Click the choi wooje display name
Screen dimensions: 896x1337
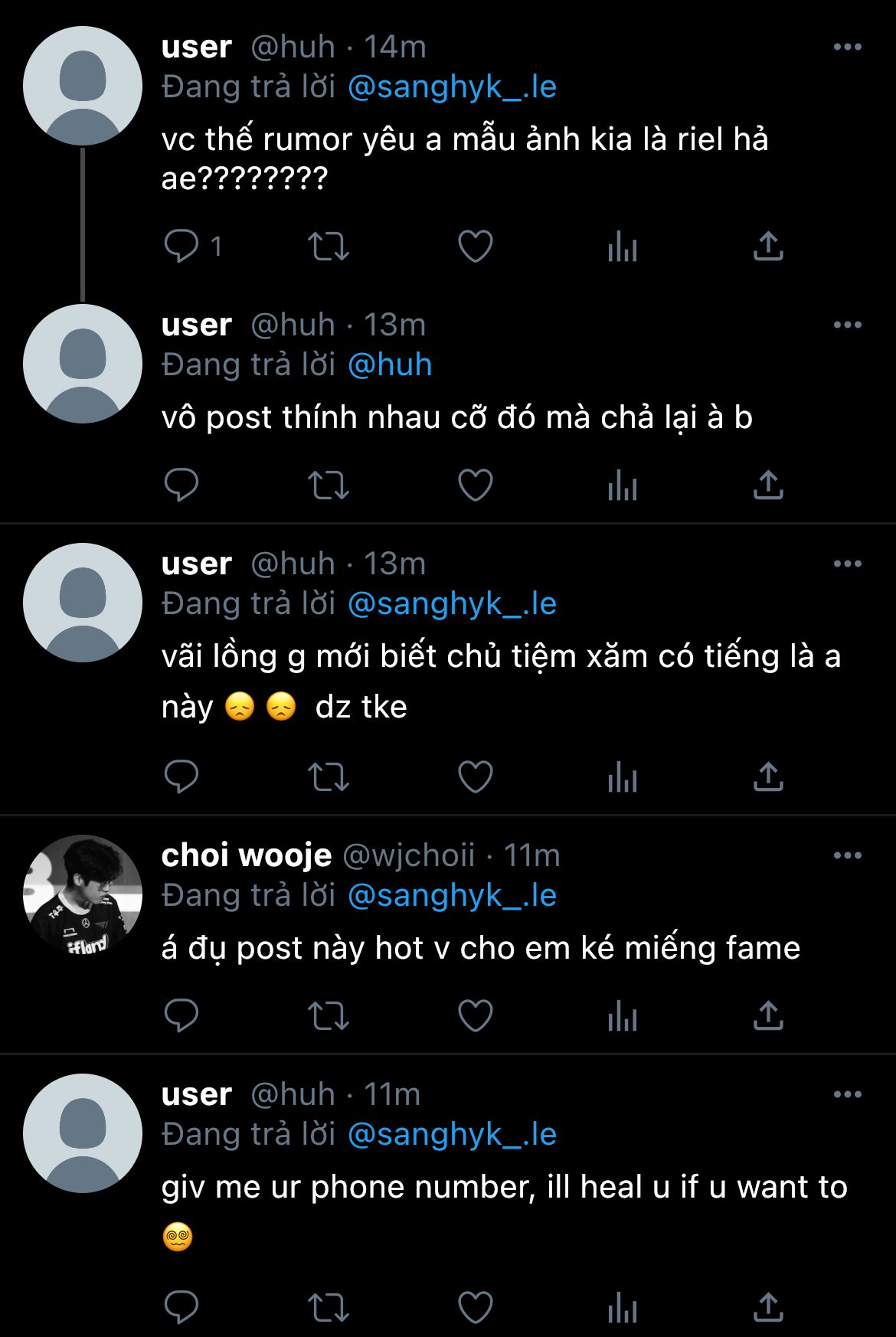click(247, 855)
